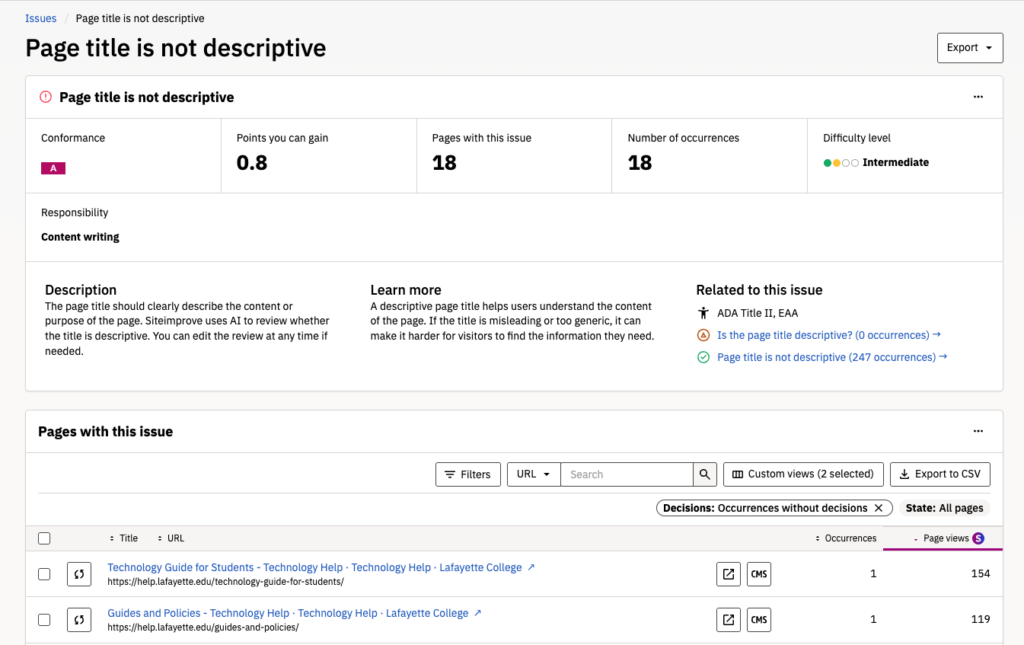Click the external arrow after the Guides and Policies title

[477, 613]
